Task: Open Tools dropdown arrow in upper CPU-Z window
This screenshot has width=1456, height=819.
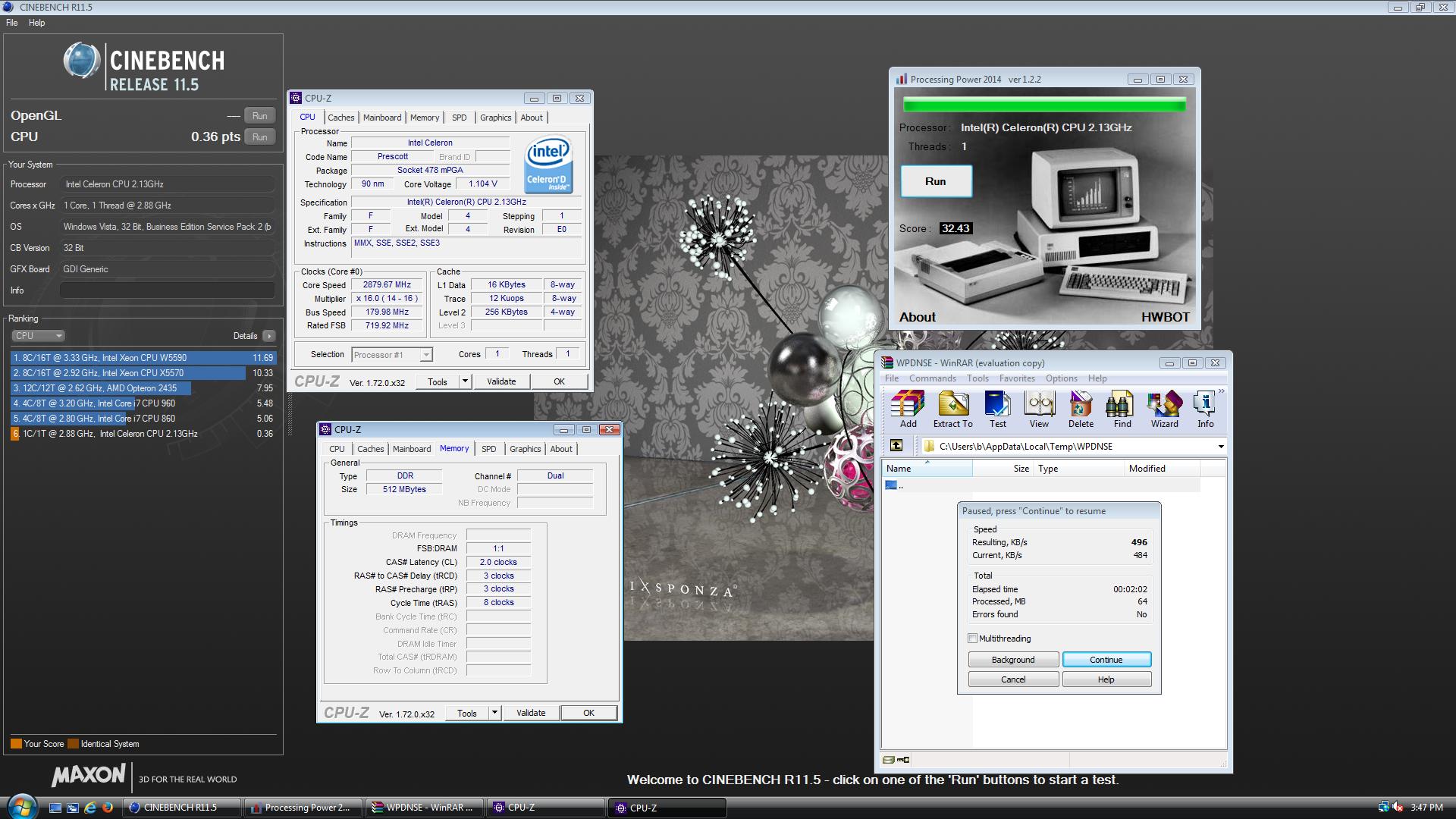Action: [465, 381]
